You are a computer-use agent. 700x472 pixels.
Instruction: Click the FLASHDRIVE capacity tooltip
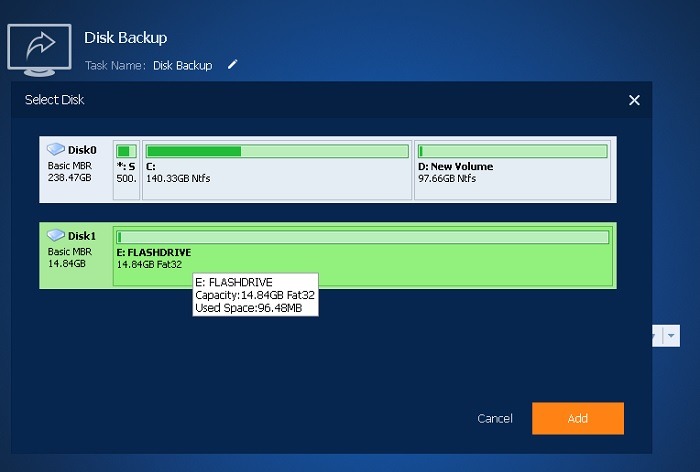254,295
